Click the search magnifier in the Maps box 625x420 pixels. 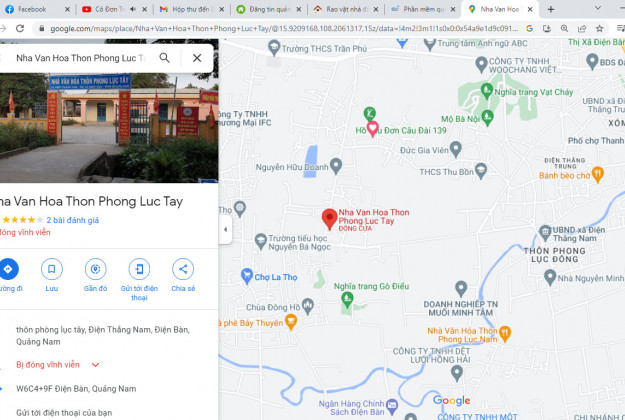[x=165, y=58]
